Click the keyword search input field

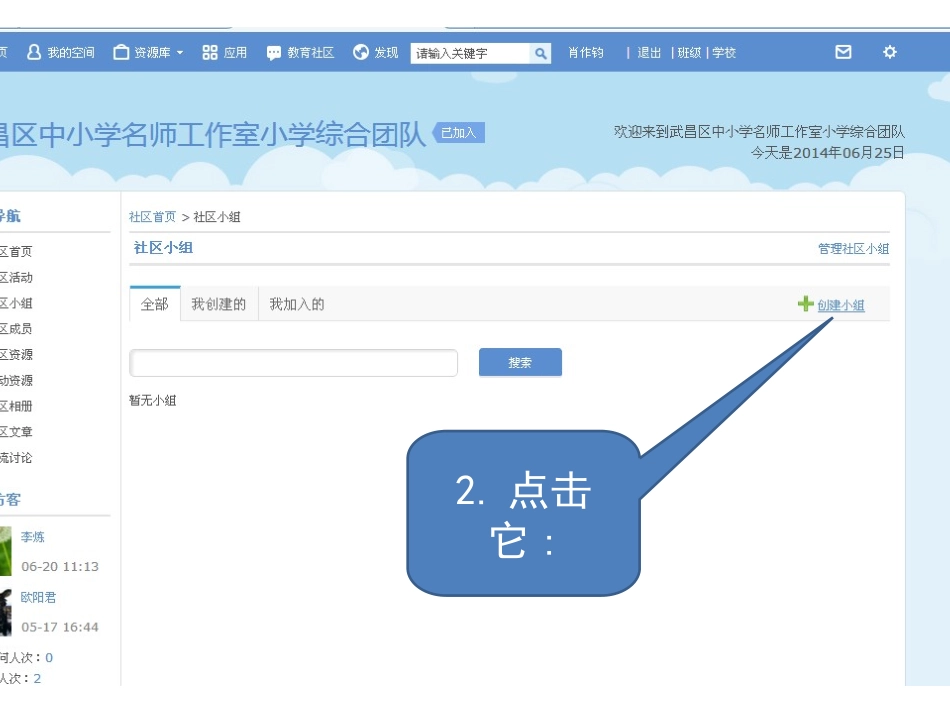pos(470,53)
